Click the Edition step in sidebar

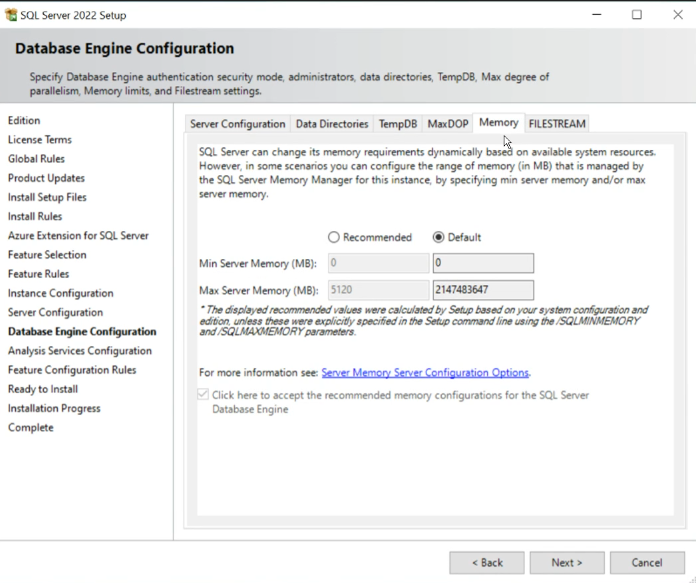pos(24,121)
